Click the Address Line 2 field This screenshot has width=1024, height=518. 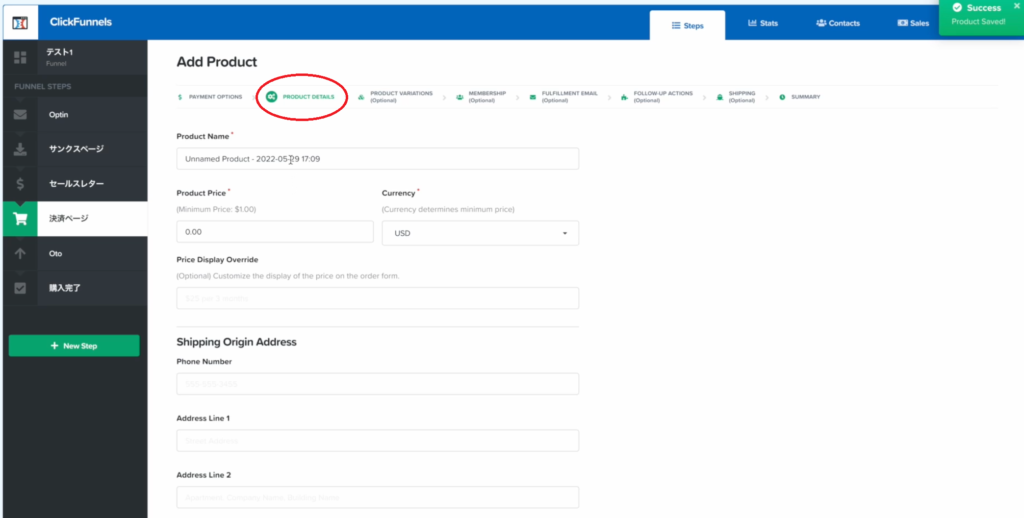click(x=377, y=498)
